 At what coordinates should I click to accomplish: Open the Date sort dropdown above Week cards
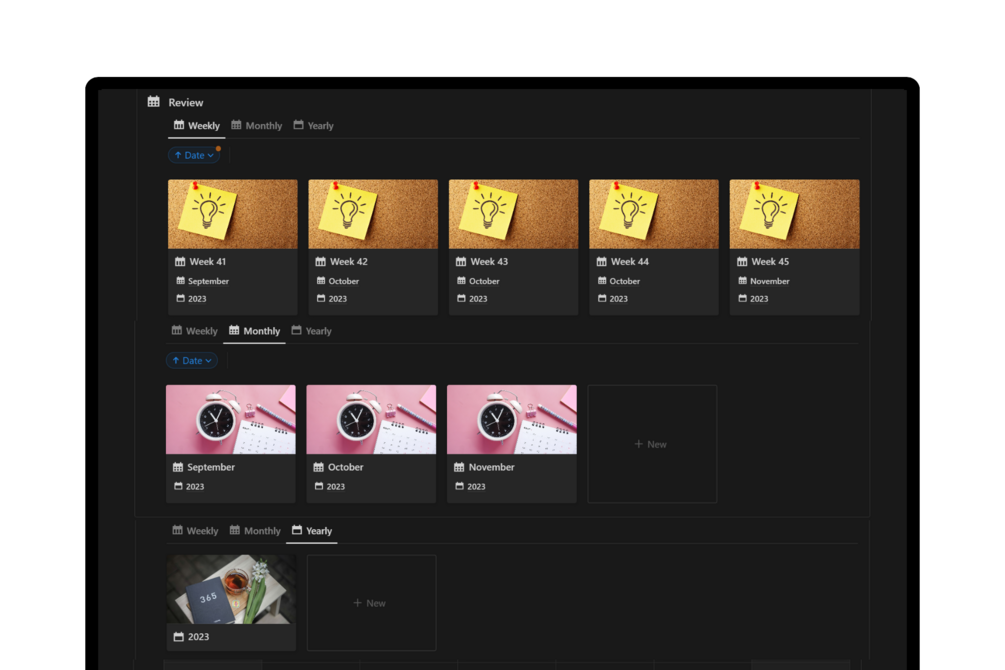coord(194,155)
